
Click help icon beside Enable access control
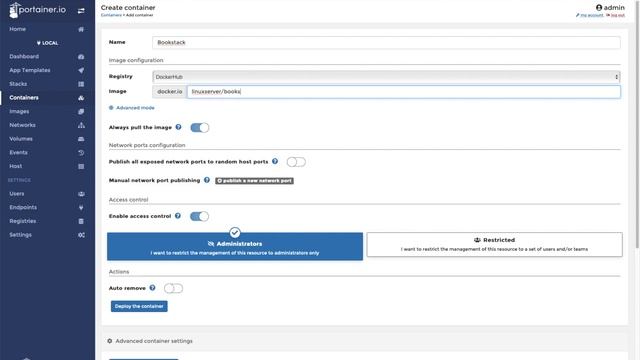point(178,216)
